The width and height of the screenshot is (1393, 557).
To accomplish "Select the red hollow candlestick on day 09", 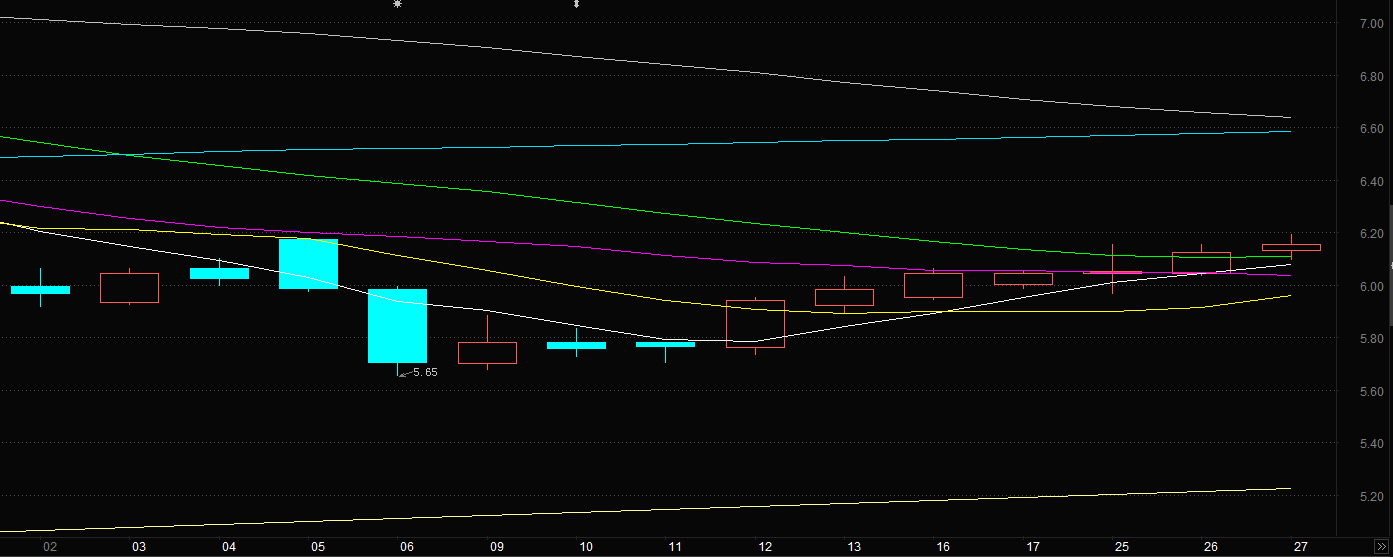I will 487,352.
